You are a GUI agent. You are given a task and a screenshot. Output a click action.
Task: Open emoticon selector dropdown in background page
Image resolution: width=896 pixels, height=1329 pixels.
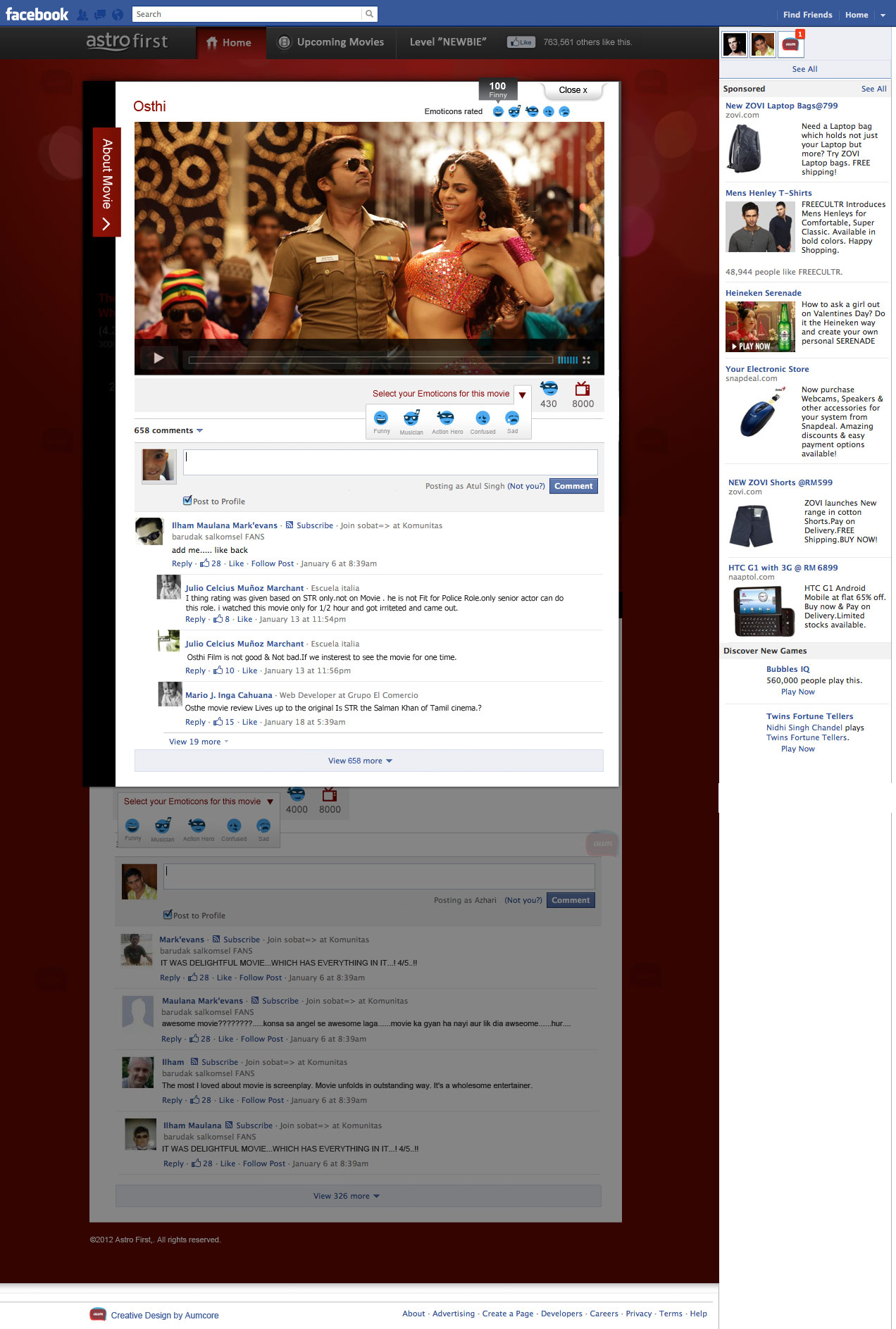(270, 801)
